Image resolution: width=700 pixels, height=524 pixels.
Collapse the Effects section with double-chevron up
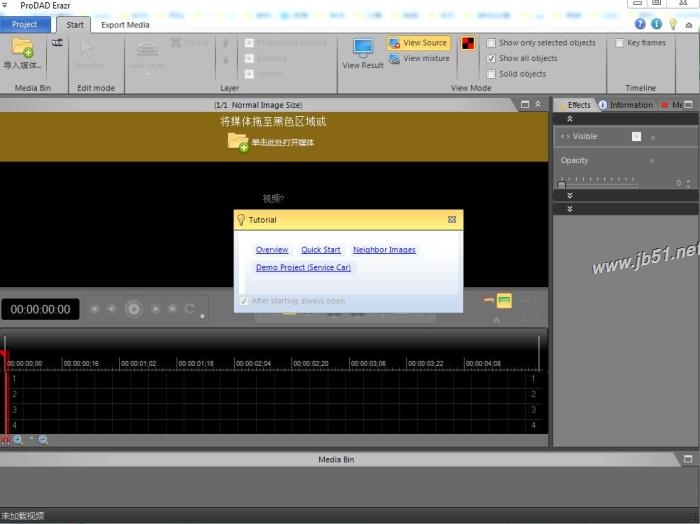point(570,119)
